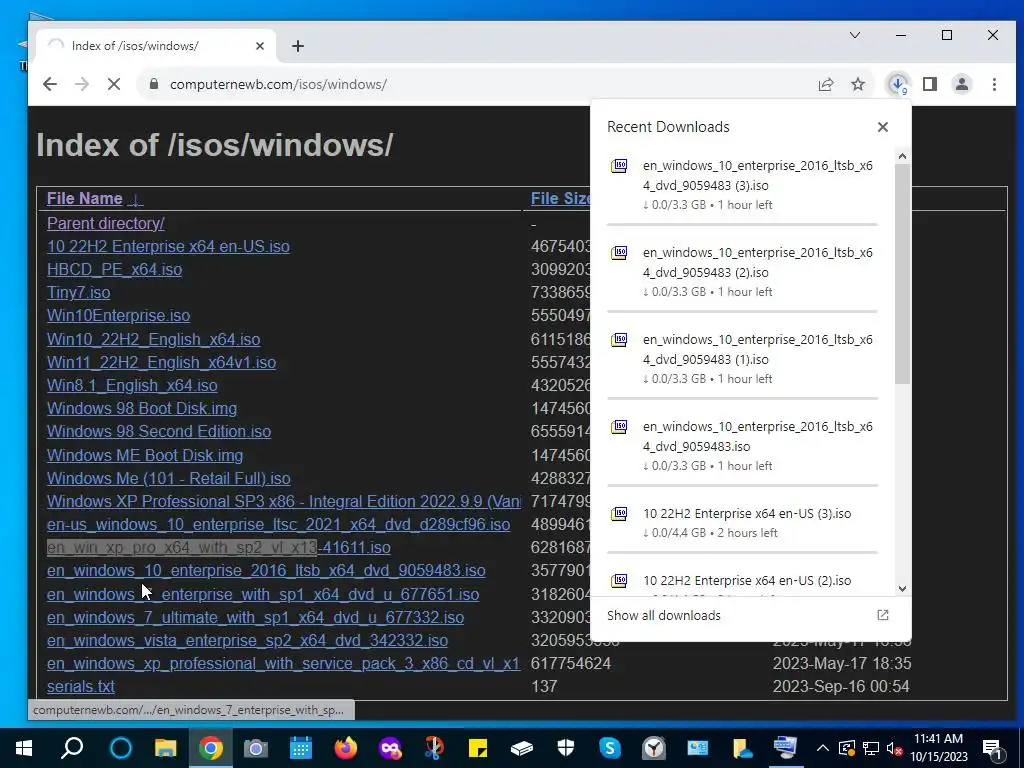The height and width of the screenshot is (768, 1024).
Task: Bookmark this page with the star icon
Action: tap(858, 84)
